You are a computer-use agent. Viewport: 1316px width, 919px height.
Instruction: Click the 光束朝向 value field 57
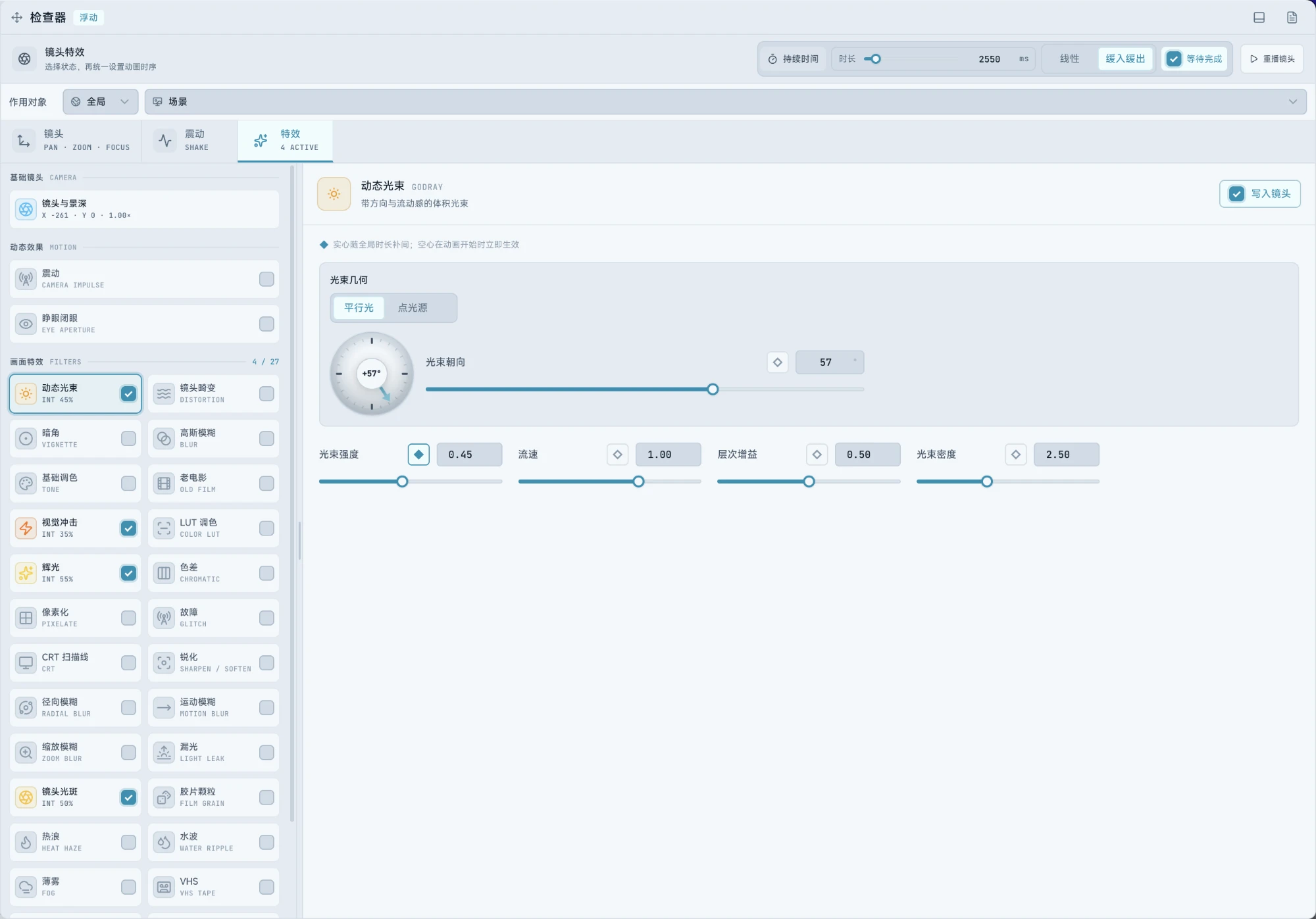(x=829, y=362)
